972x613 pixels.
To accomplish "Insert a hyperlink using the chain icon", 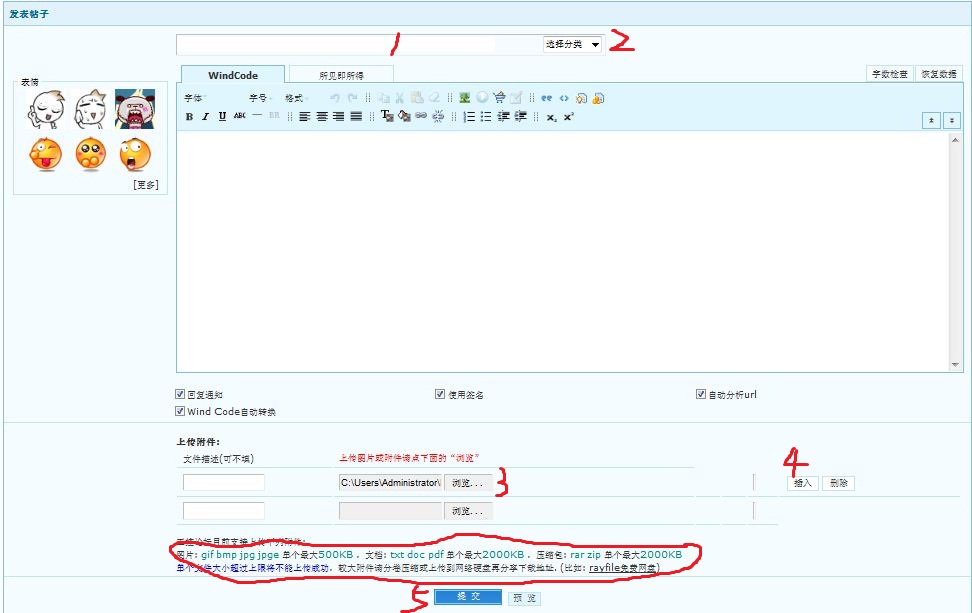I will point(421,117).
